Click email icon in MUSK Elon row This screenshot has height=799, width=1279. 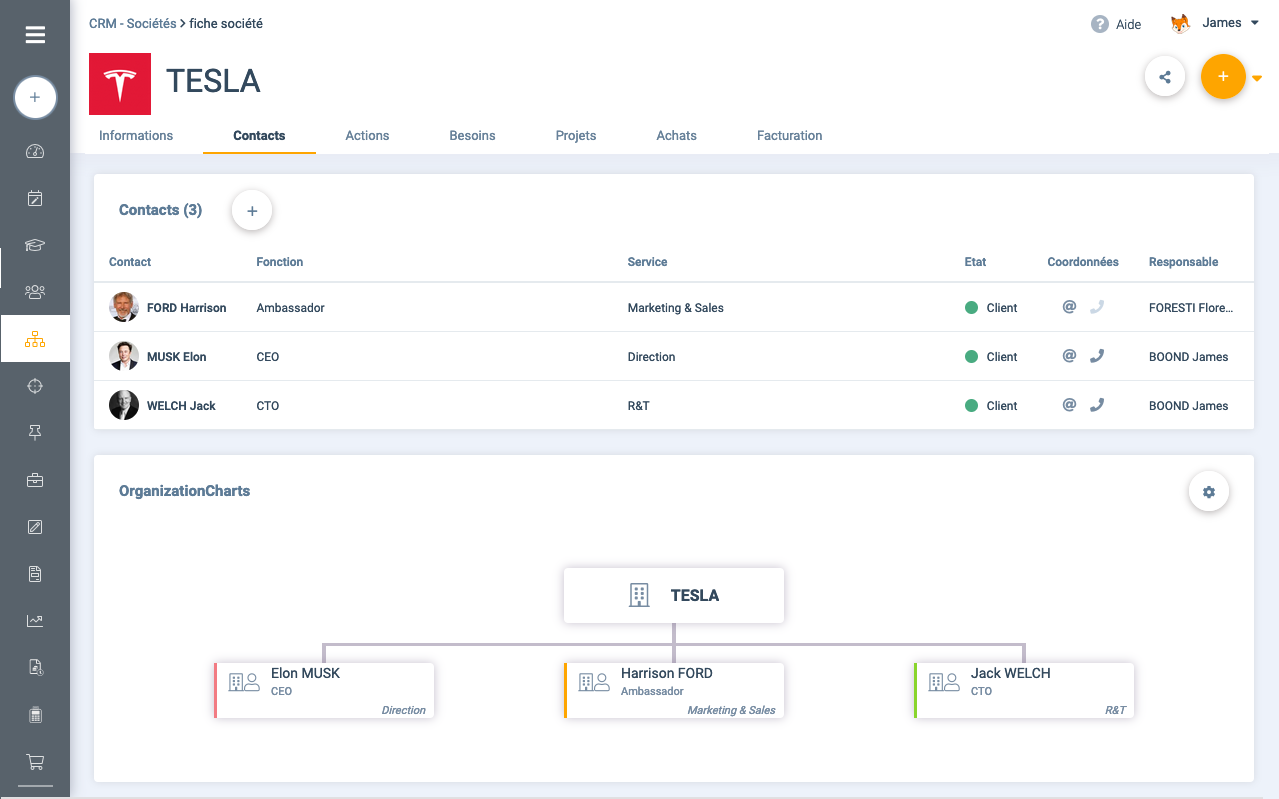tap(1069, 356)
